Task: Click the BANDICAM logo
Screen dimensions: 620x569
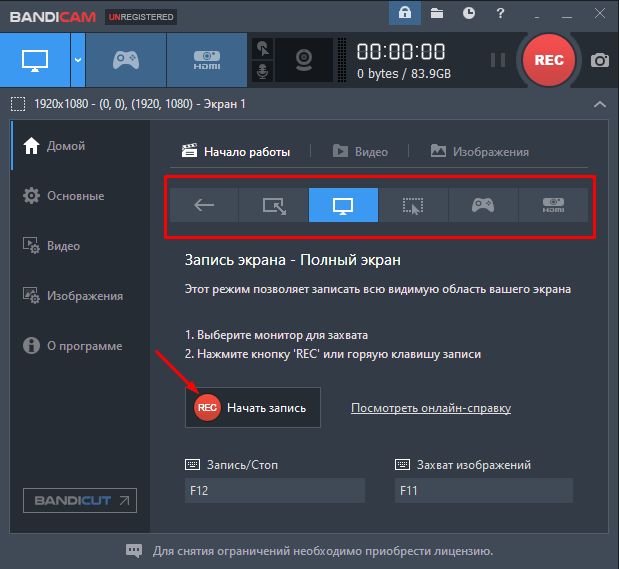Action: click(53, 17)
